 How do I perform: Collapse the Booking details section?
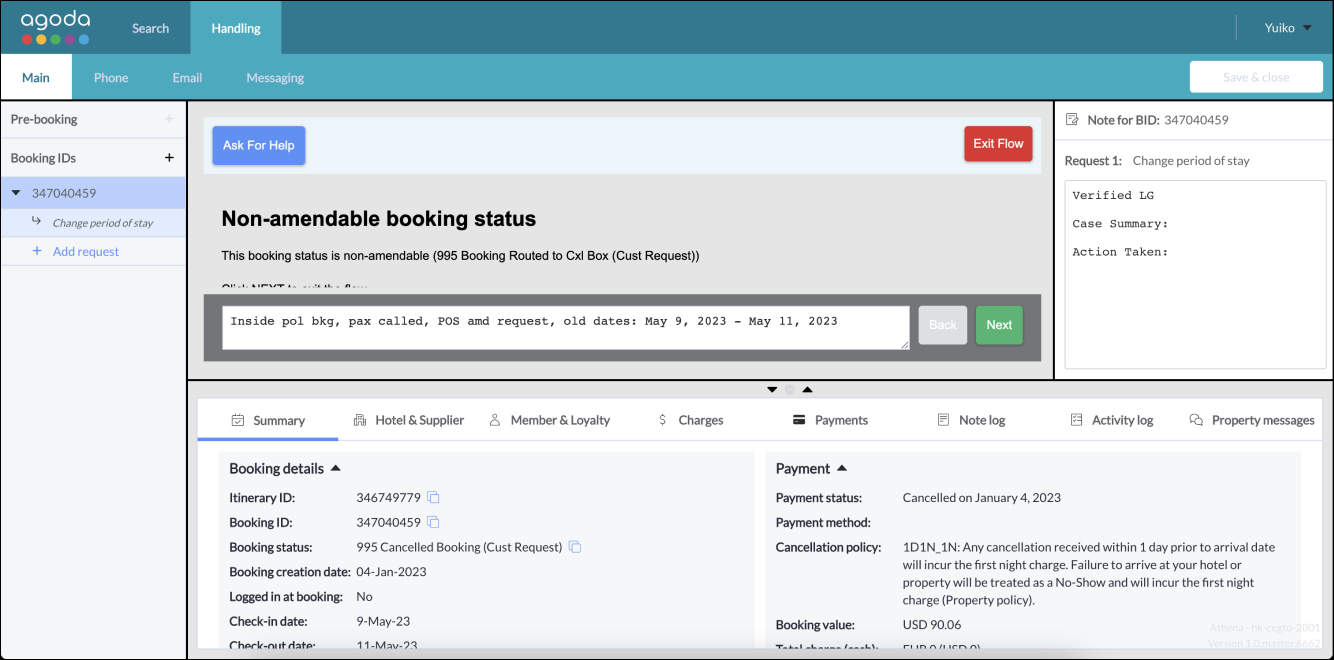click(x=335, y=468)
